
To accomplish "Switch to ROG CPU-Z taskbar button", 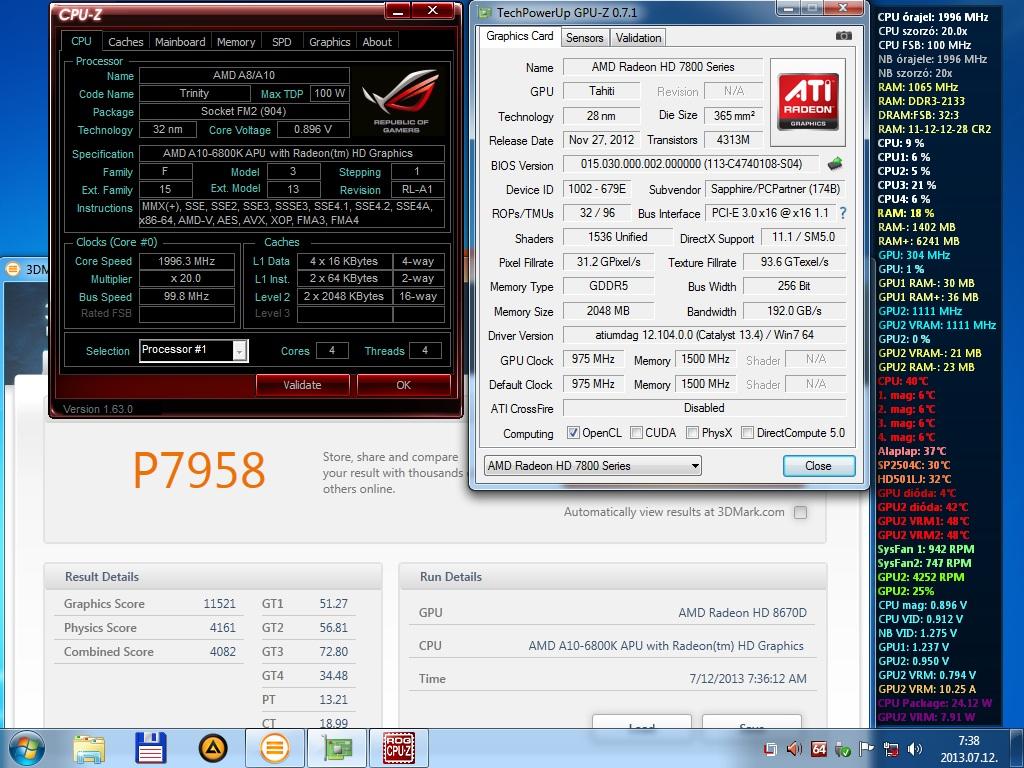I will (398, 748).
